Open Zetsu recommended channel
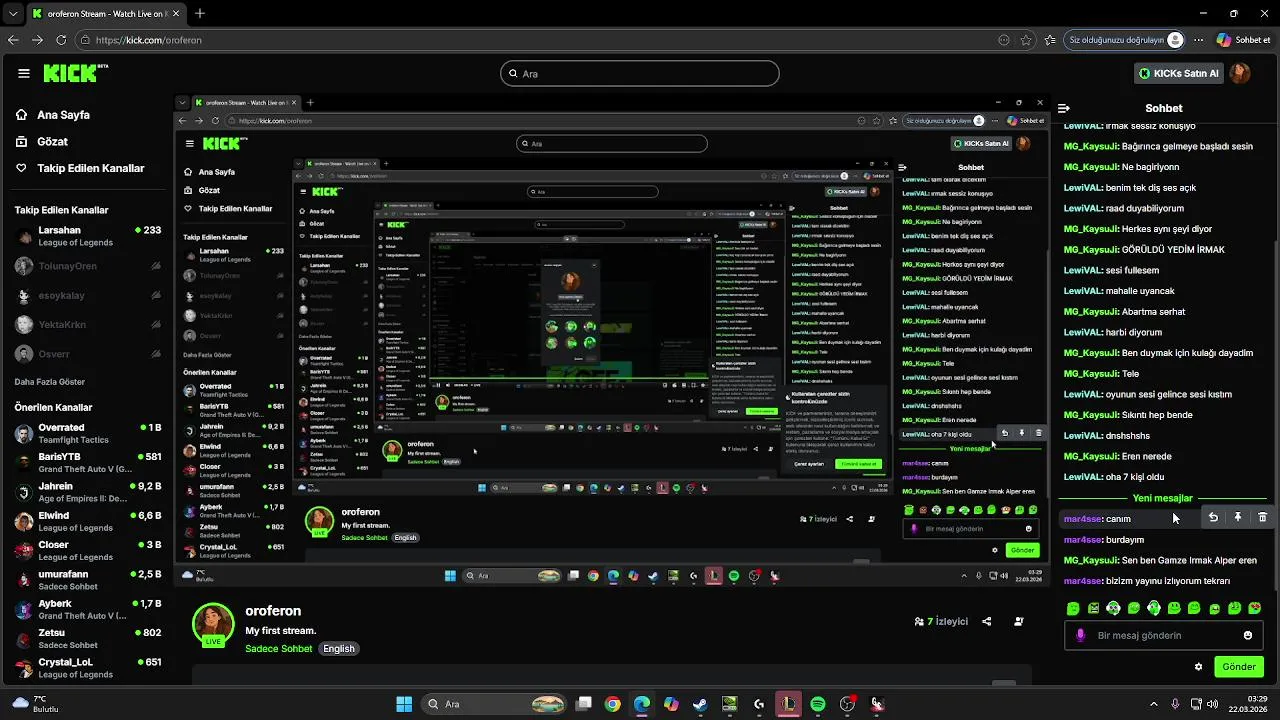The image size is (1280, 720). [x=88, y=639]
